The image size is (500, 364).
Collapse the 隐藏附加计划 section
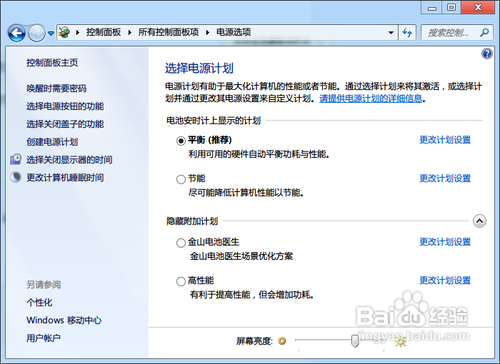pyautogui.click(x=479, y=221)
